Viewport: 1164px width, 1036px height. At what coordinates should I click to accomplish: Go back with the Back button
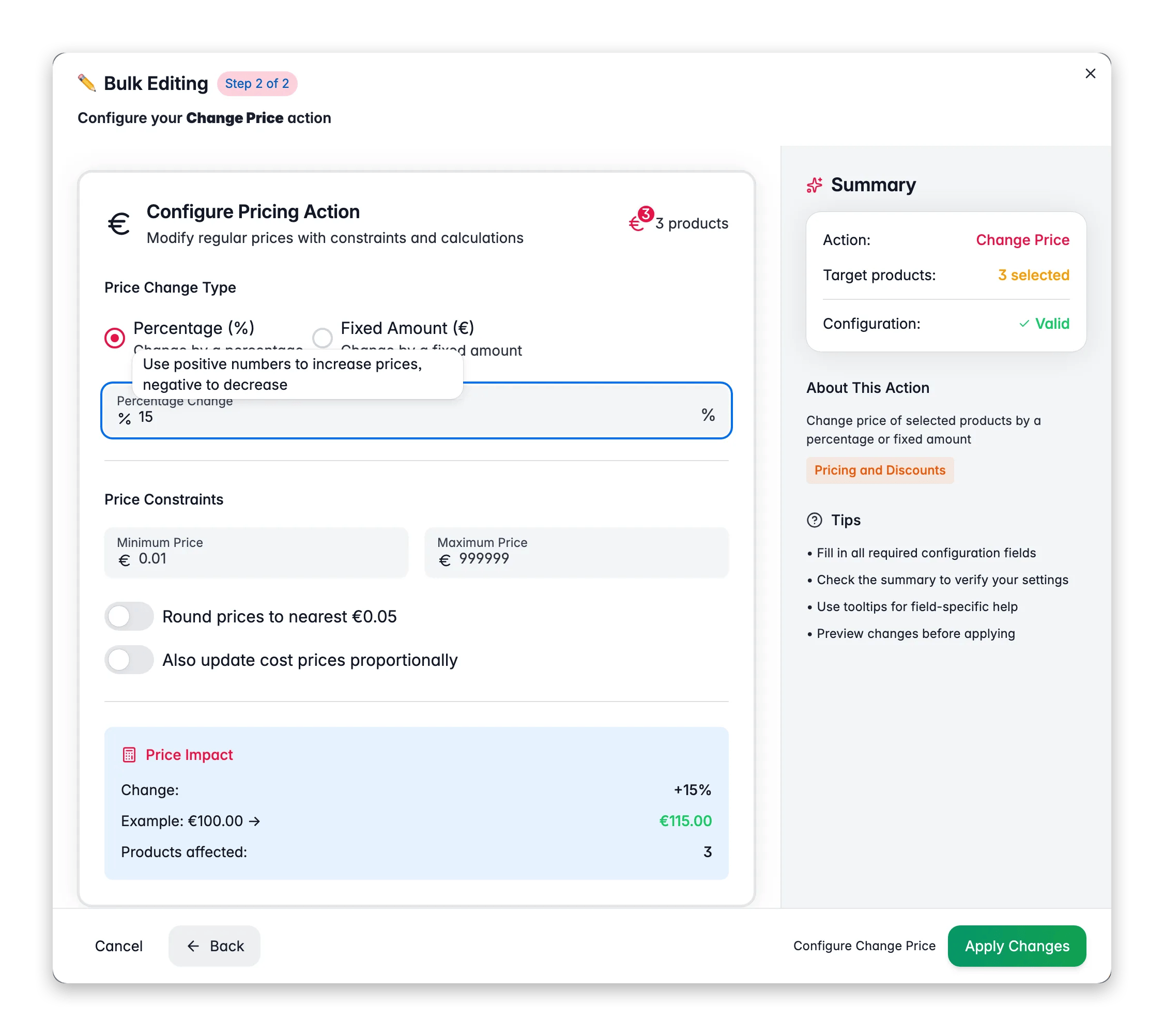[215, 946]
